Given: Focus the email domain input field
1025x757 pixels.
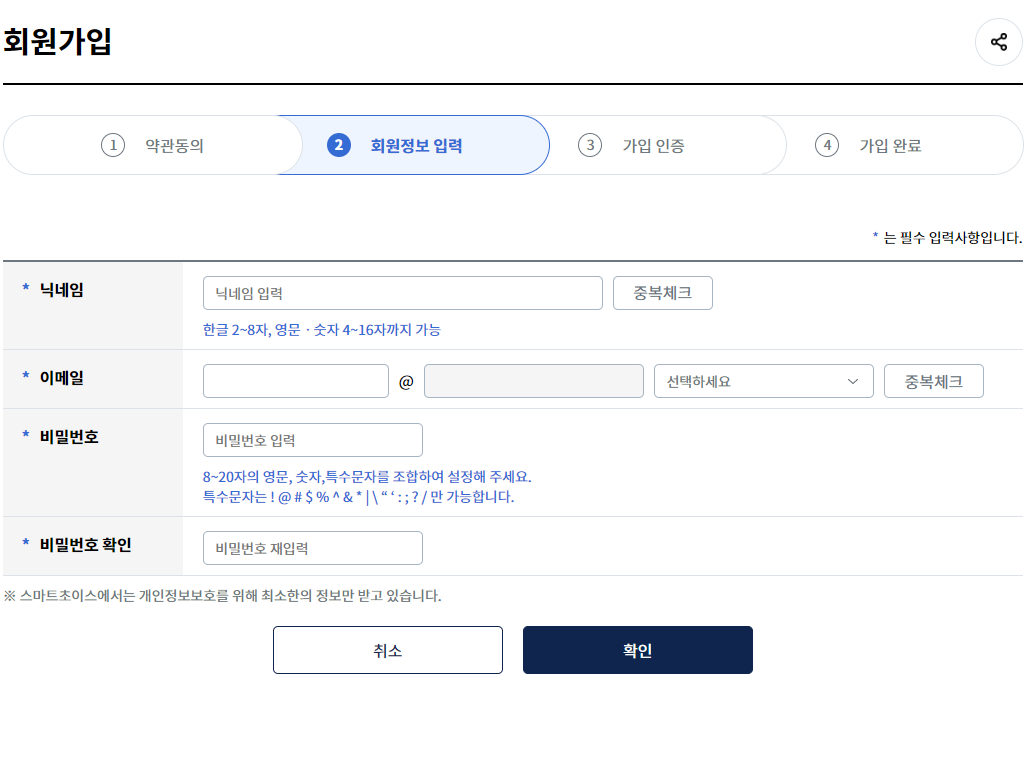Looking at the screenshot, I should point(534,381).
